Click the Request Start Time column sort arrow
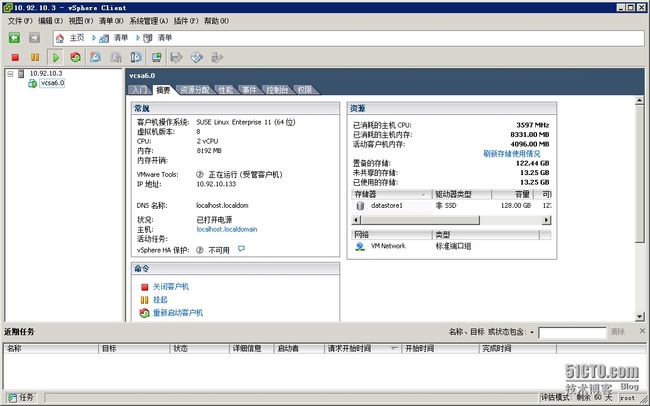This screenshot has width=650, height=406. click(x=395, y=348)
